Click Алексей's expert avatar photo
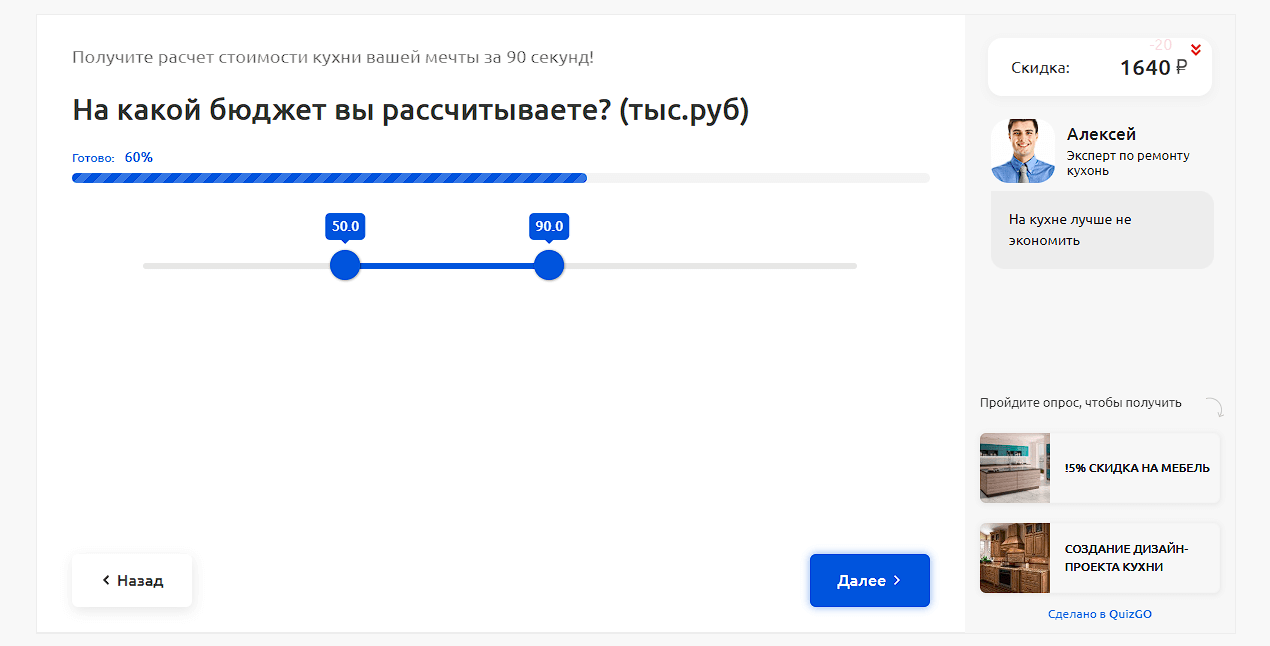The image size is (1270, 646). click(x=1022, y=151)
